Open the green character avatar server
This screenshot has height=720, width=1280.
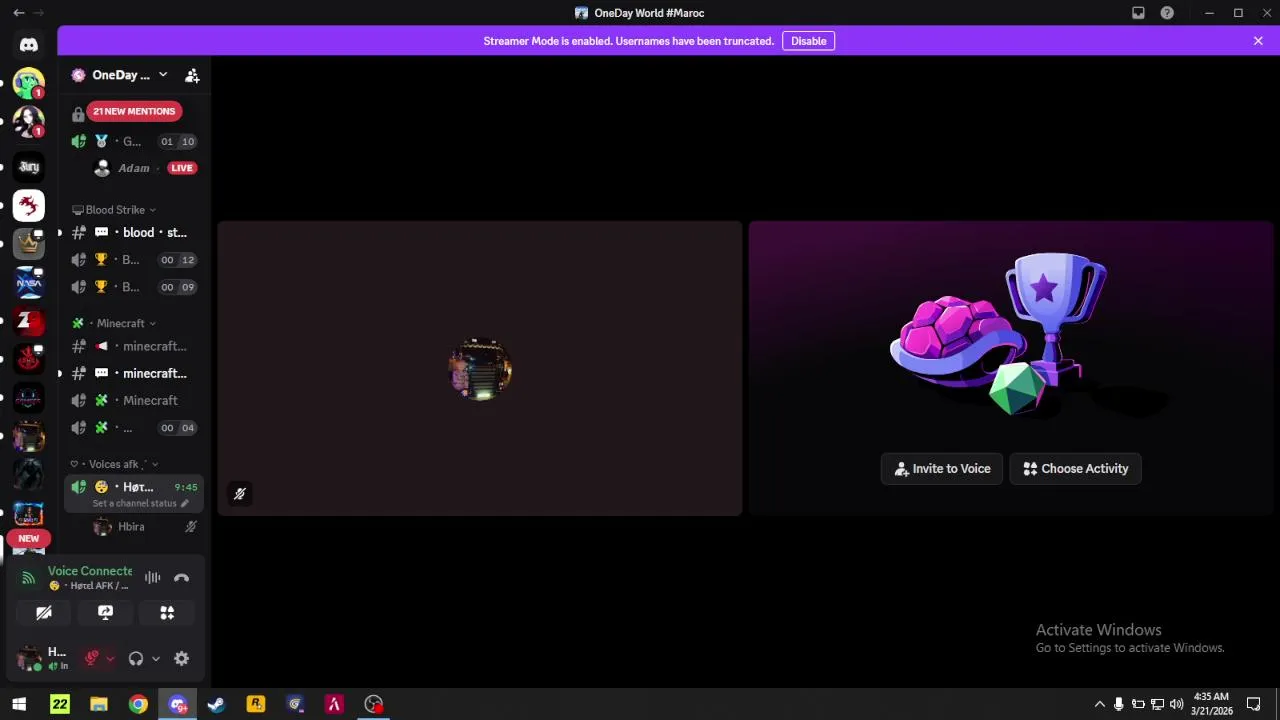click(x=29, y=83)
